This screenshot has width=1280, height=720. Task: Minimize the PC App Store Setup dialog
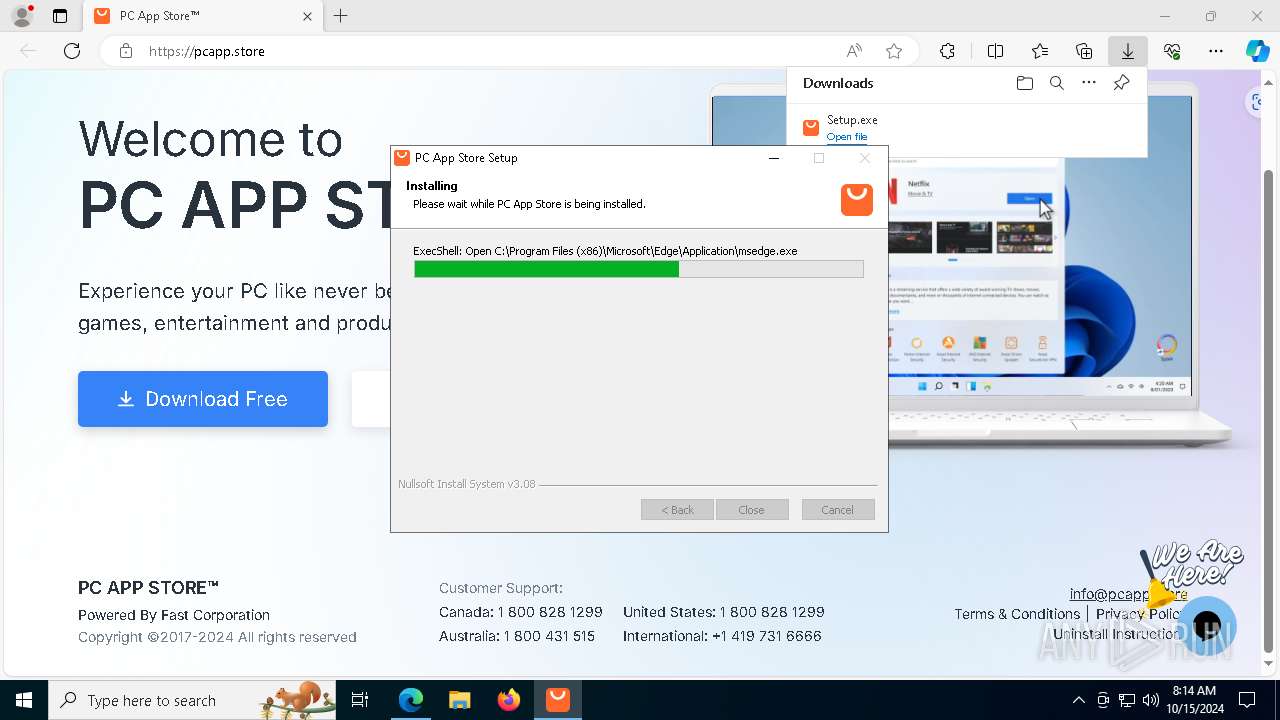pyautogui.click(x=774, y=158)
